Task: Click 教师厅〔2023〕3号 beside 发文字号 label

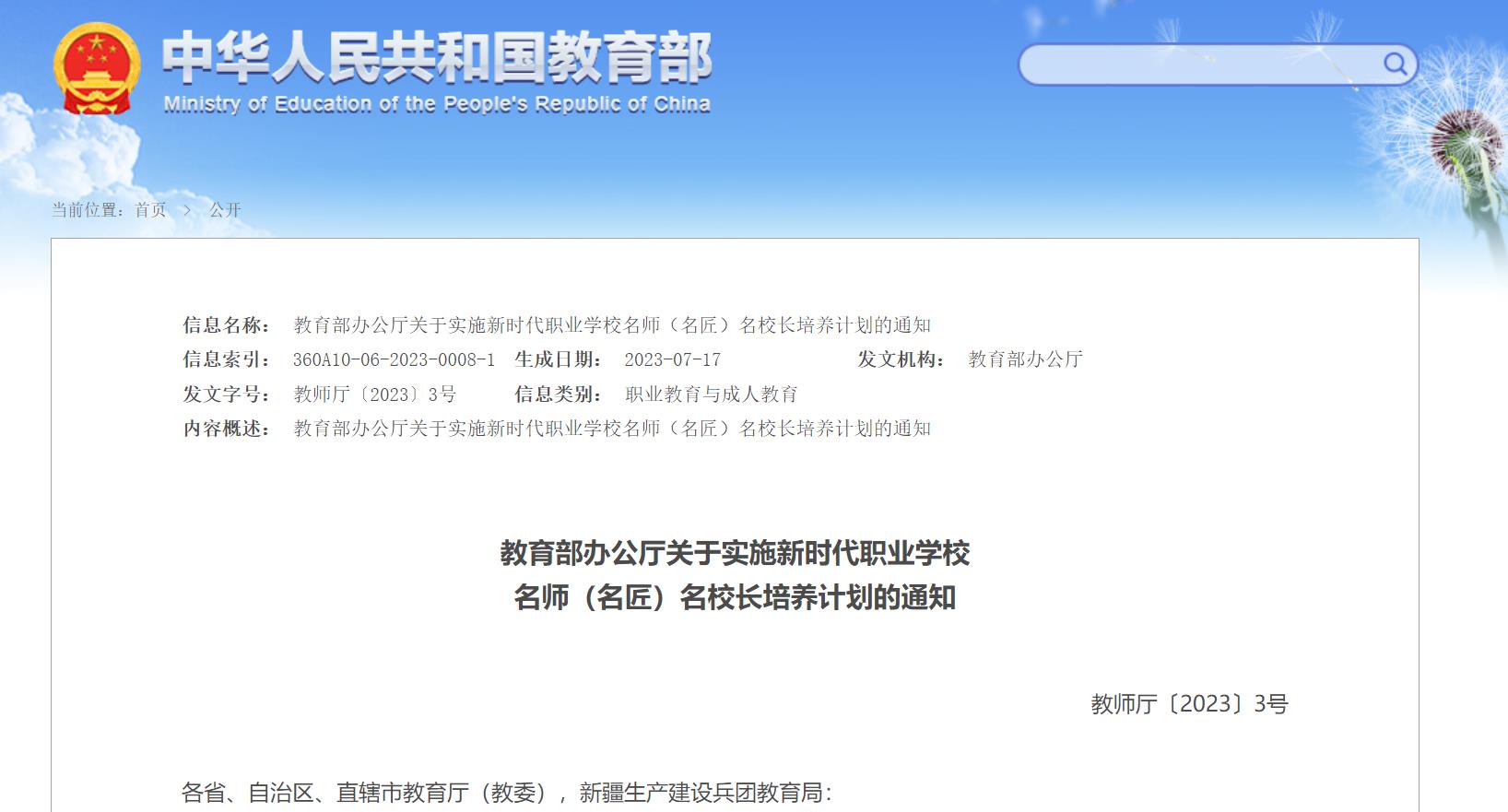Action: coord(374,394)
